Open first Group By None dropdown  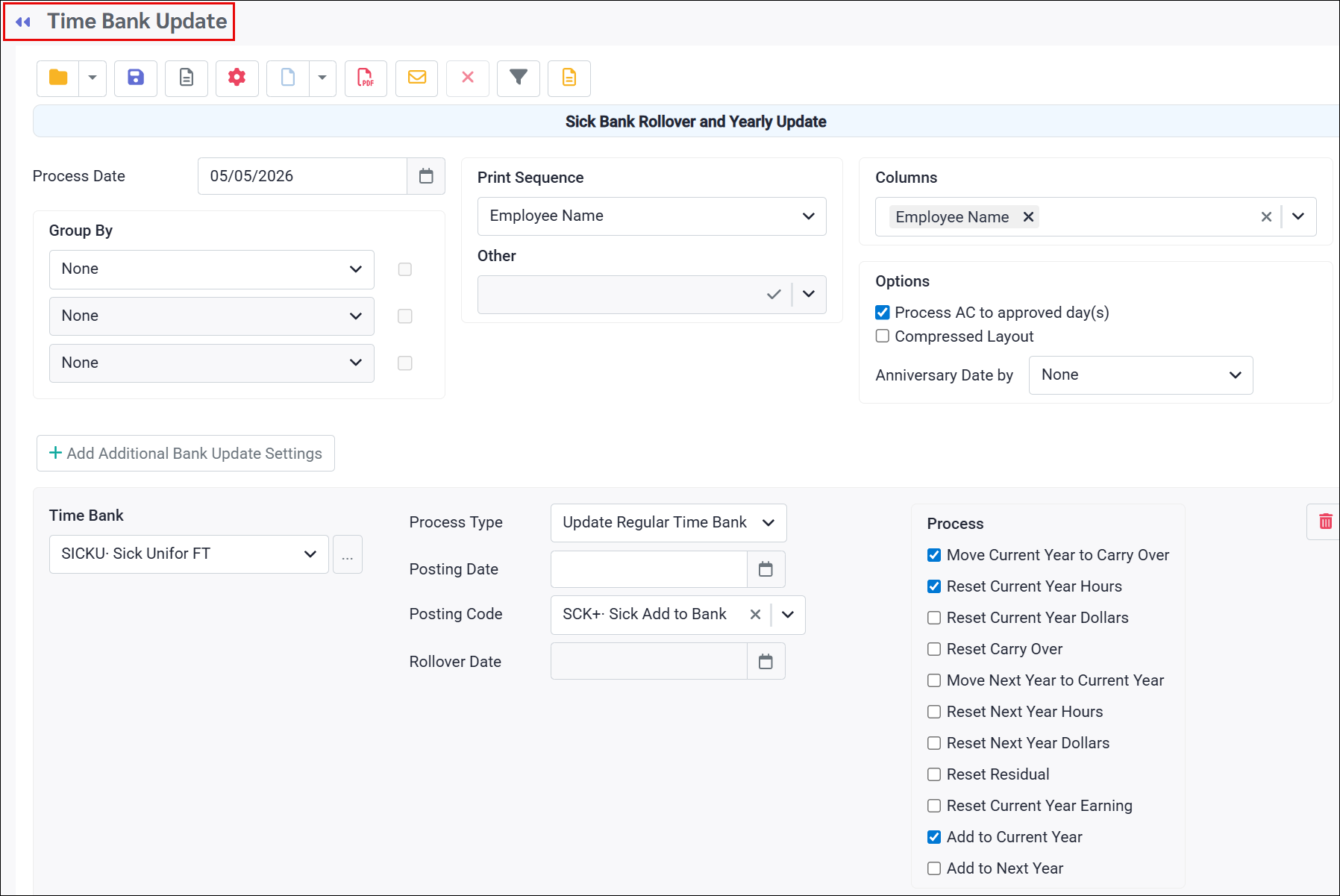[212, 269]
